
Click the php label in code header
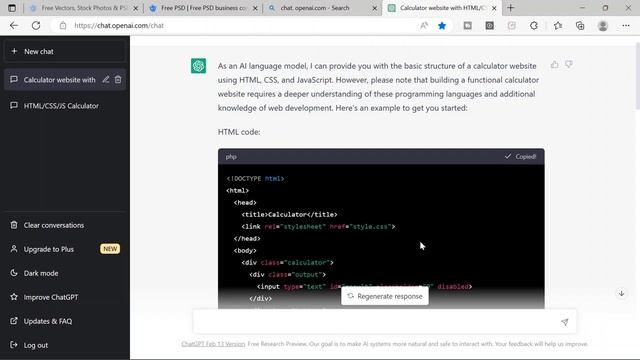point(231,157)
